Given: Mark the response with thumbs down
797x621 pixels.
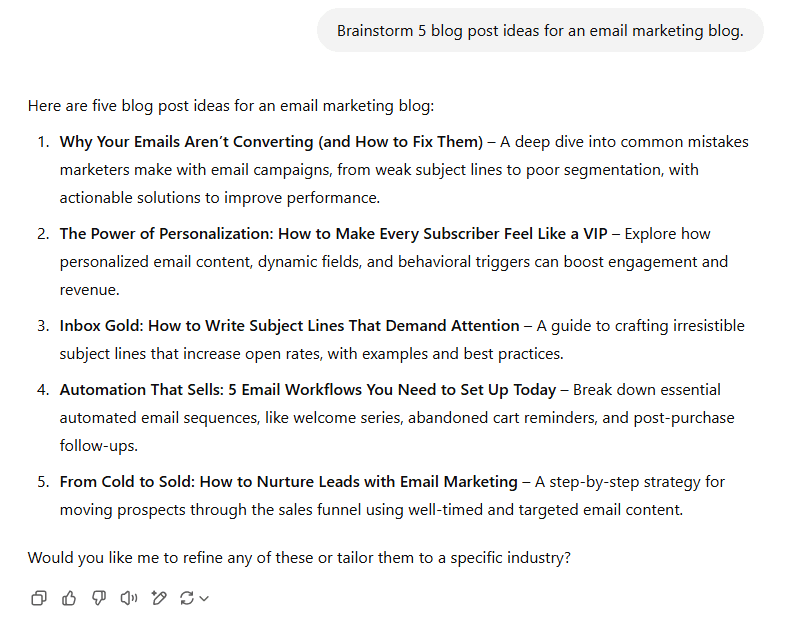Looking at the screenshot, I should [x=99, y=598].
